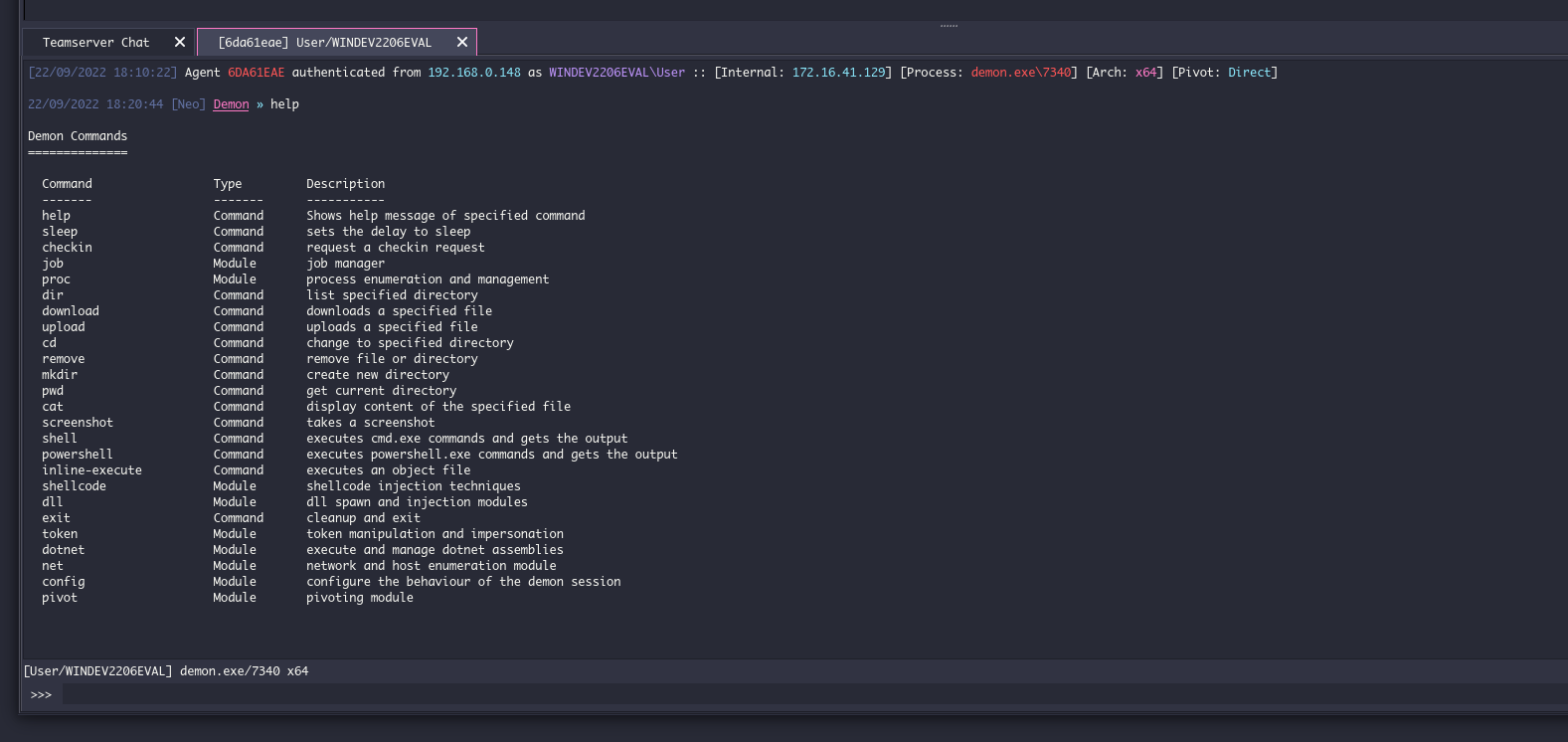The image size is (1568, 742).
Task: Click 'cleanup and exit' description
Action: [x=363, y=517]
